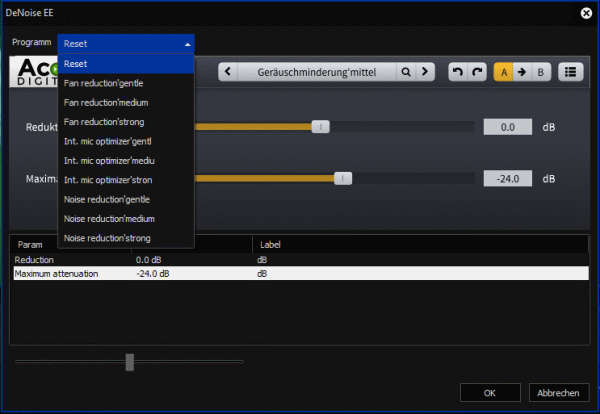Open preset search magnifier icon
This screenshot has height=414, width=600.
point(406,72)
